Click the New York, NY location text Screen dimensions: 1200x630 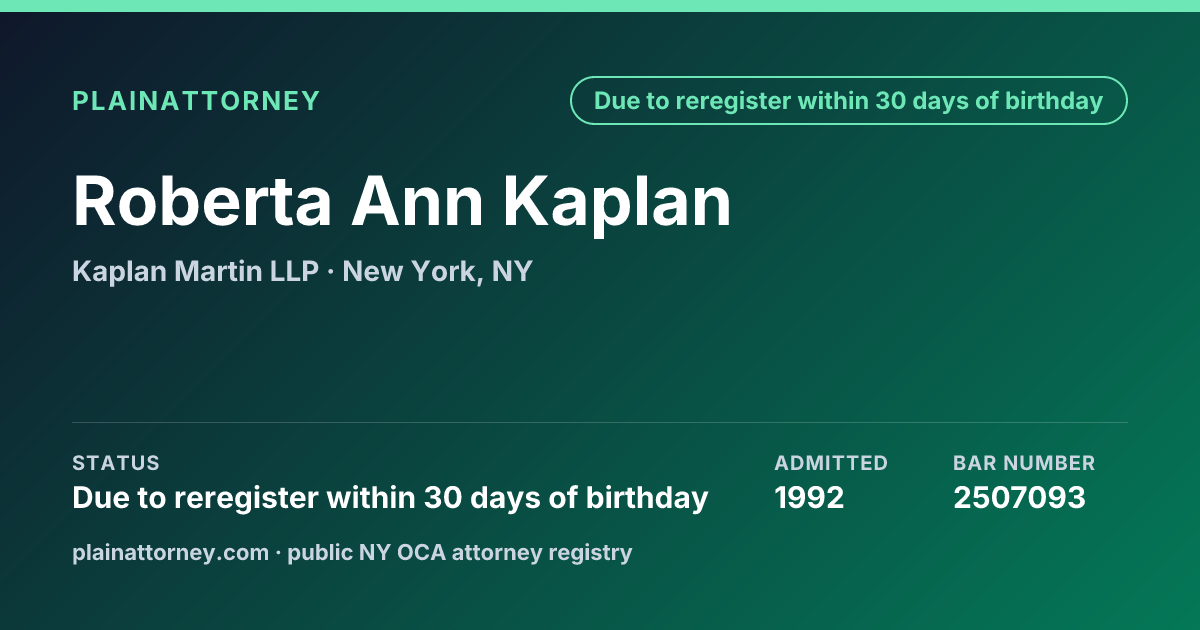click(x=438, y=271)
